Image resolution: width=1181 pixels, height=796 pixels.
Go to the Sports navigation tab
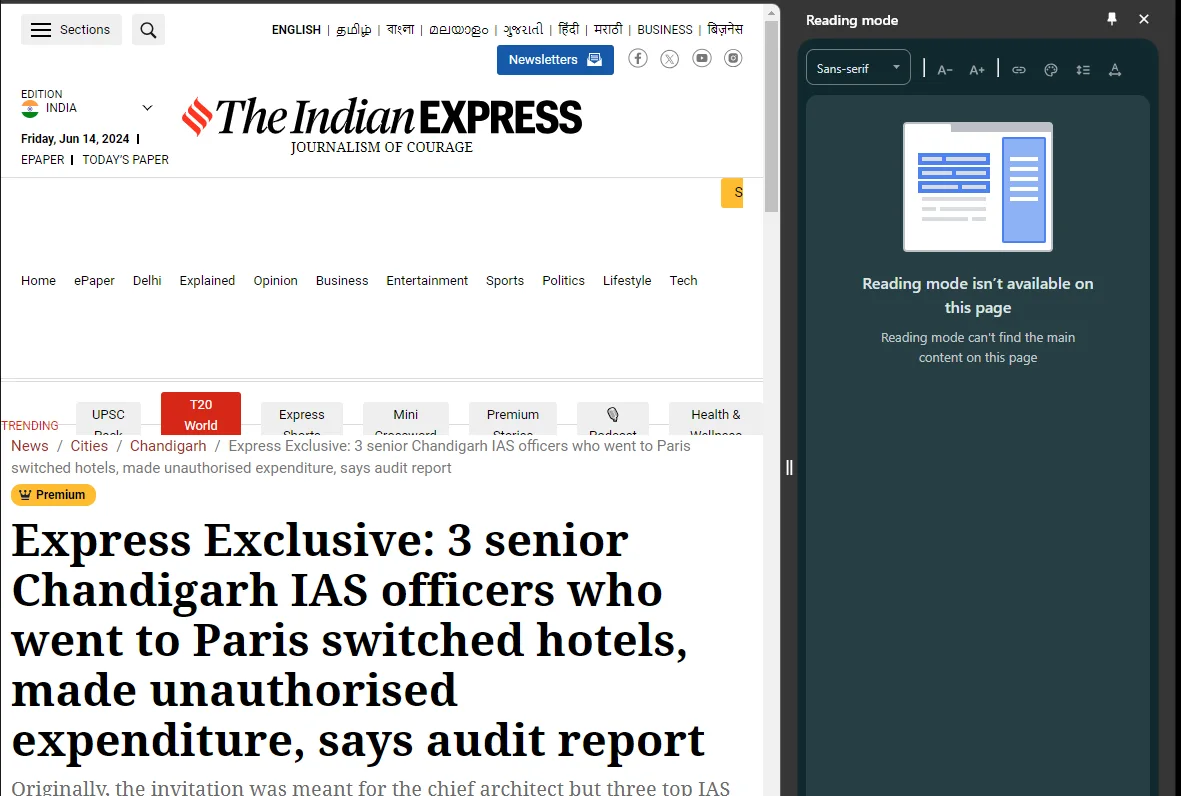[x=505, y=281]
